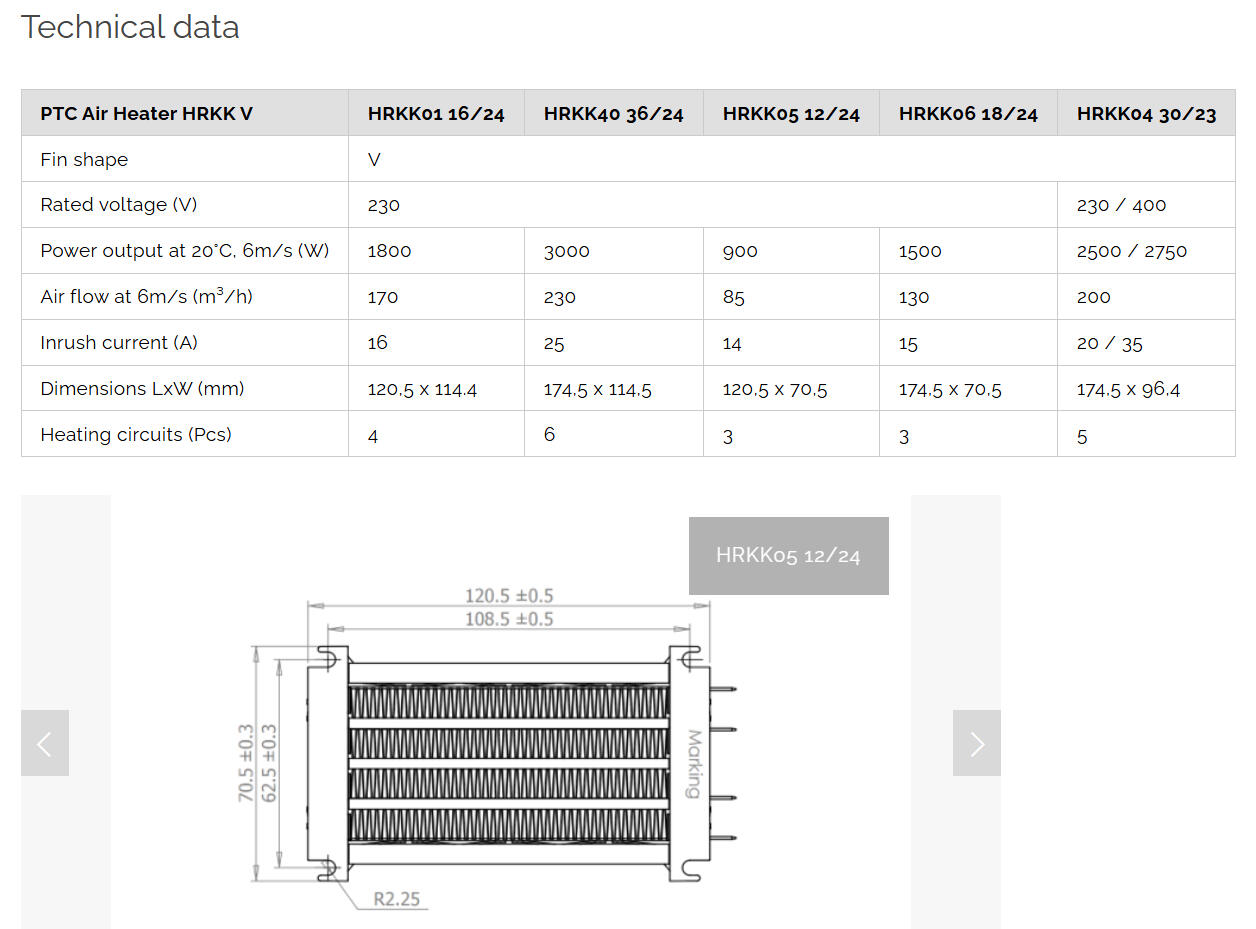The image size is (1256, 929).
Task: Select the HRKK05 12/24 table column header
Action: pyautogui.click(x=791, y=114)
